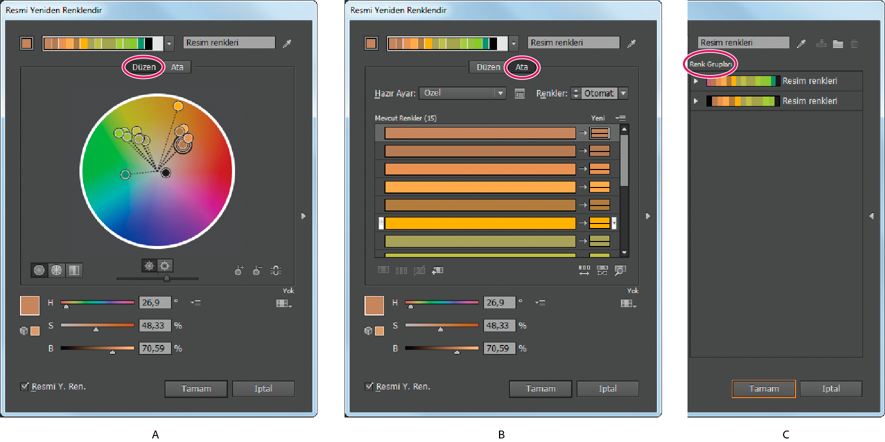Click new color group folder icon
This screenshot has width=885, height=442.
tap(838, 43)
